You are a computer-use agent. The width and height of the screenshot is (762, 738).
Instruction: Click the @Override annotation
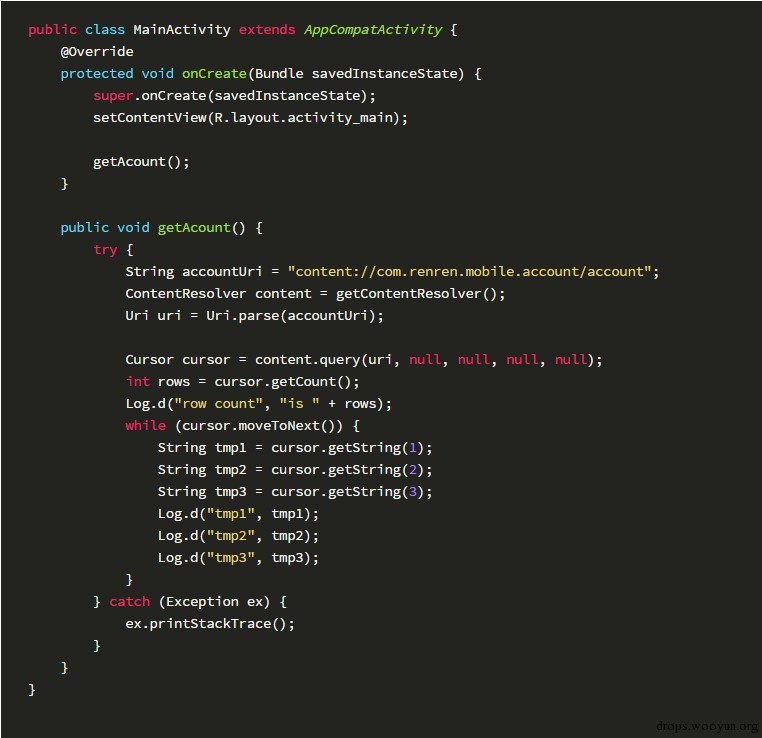[x=97, y=51]
